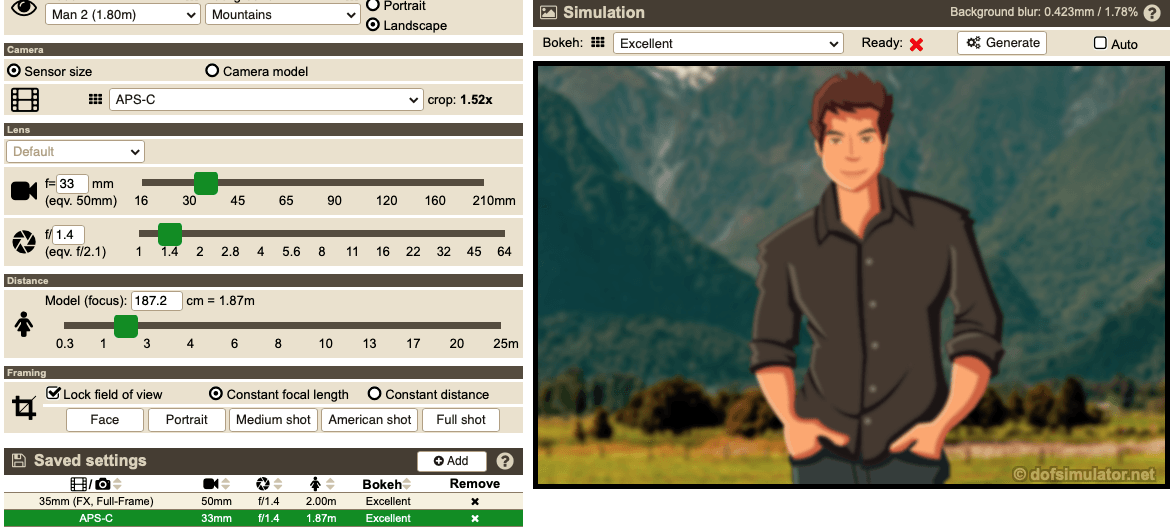
Task: Click the Generate button
Action: tap(1002, 43)
